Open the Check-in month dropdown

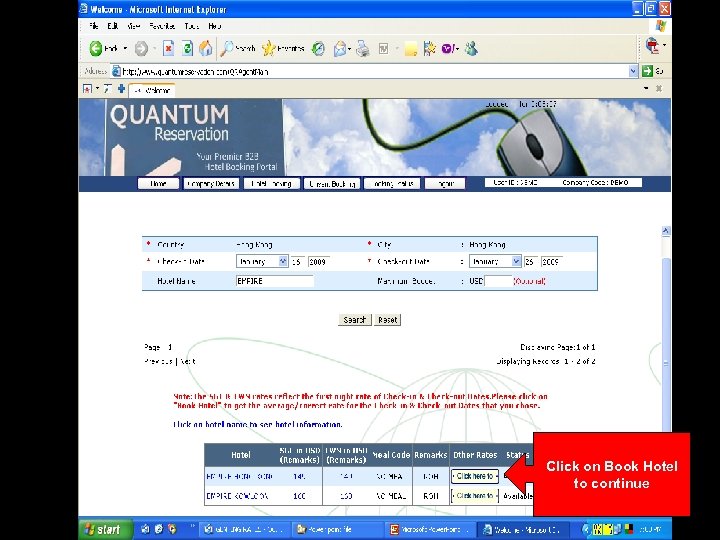[283, 261]
